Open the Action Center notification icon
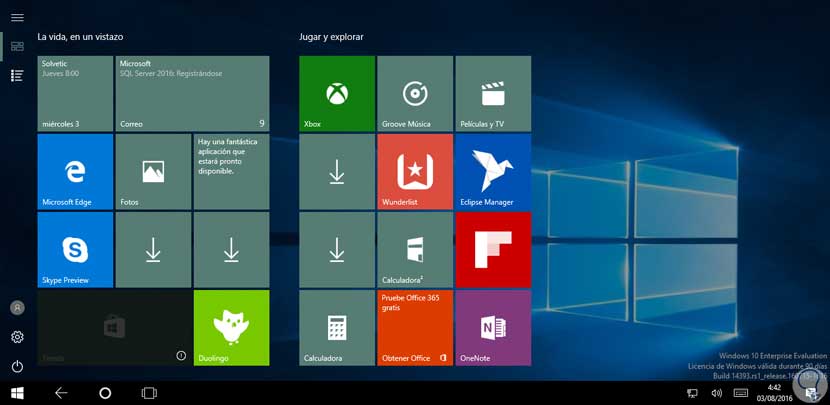Viewport: 830px width, 405px height. [810, 393]
